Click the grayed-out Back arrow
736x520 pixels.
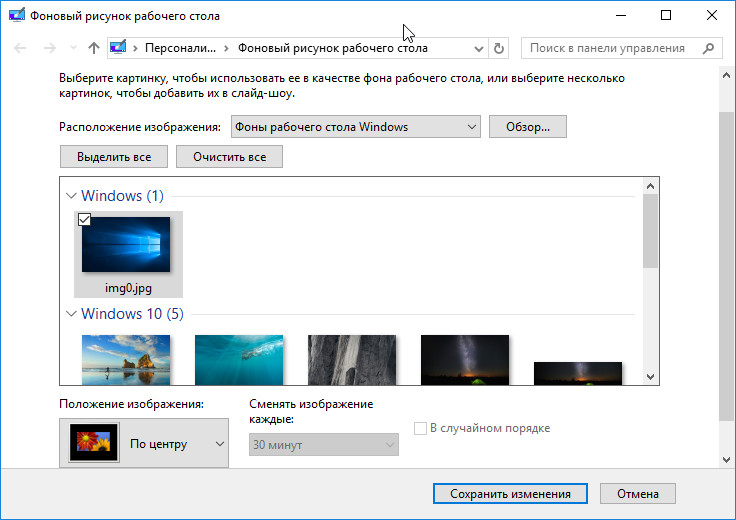20,48
